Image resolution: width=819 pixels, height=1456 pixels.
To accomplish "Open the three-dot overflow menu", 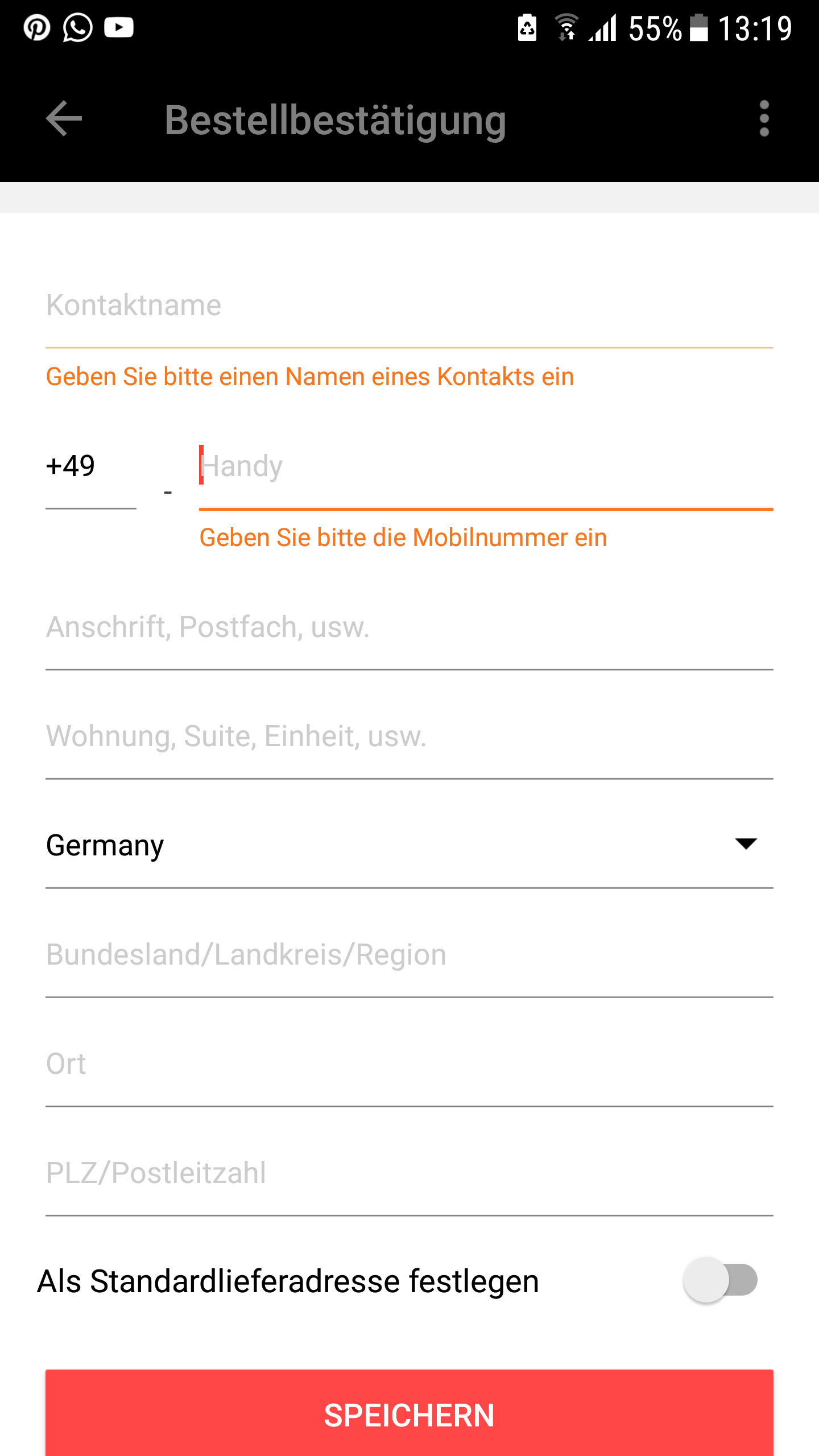I will [x=764, y=119].
